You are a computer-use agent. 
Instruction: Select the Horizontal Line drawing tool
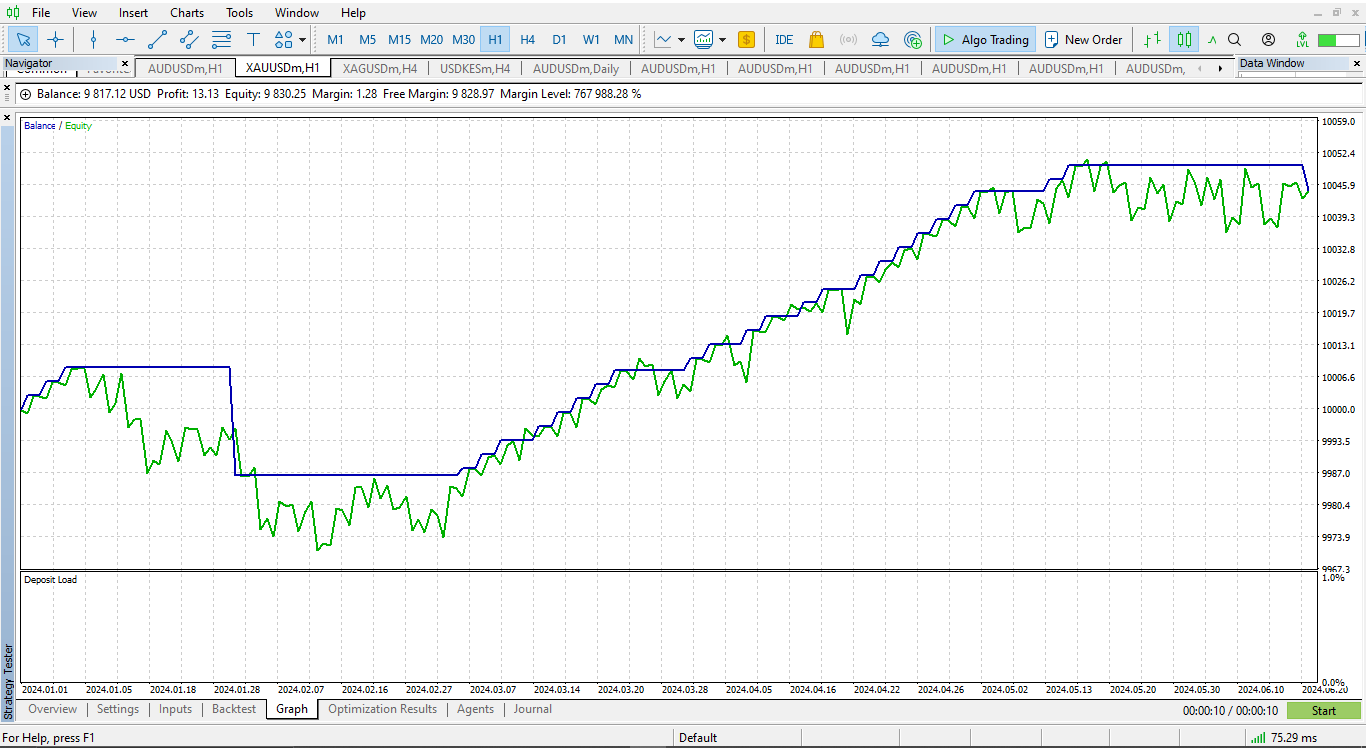click(125, 40)
